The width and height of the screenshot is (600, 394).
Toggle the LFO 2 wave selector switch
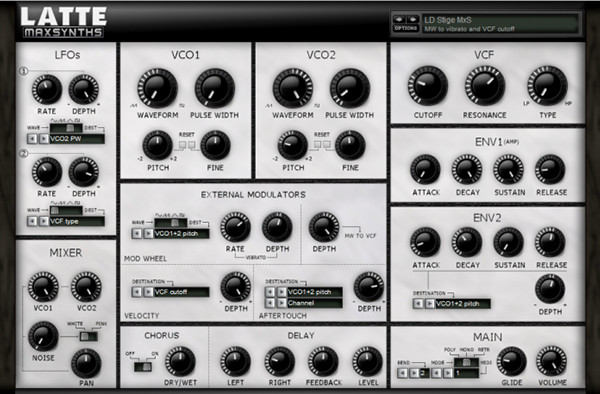(66, 210)
